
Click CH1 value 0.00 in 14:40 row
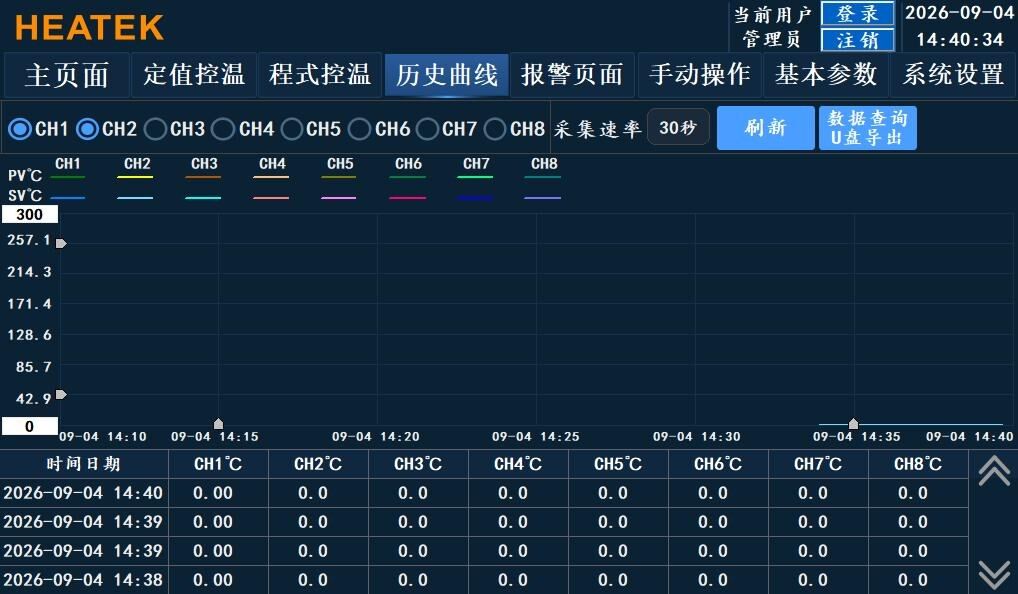213,493
